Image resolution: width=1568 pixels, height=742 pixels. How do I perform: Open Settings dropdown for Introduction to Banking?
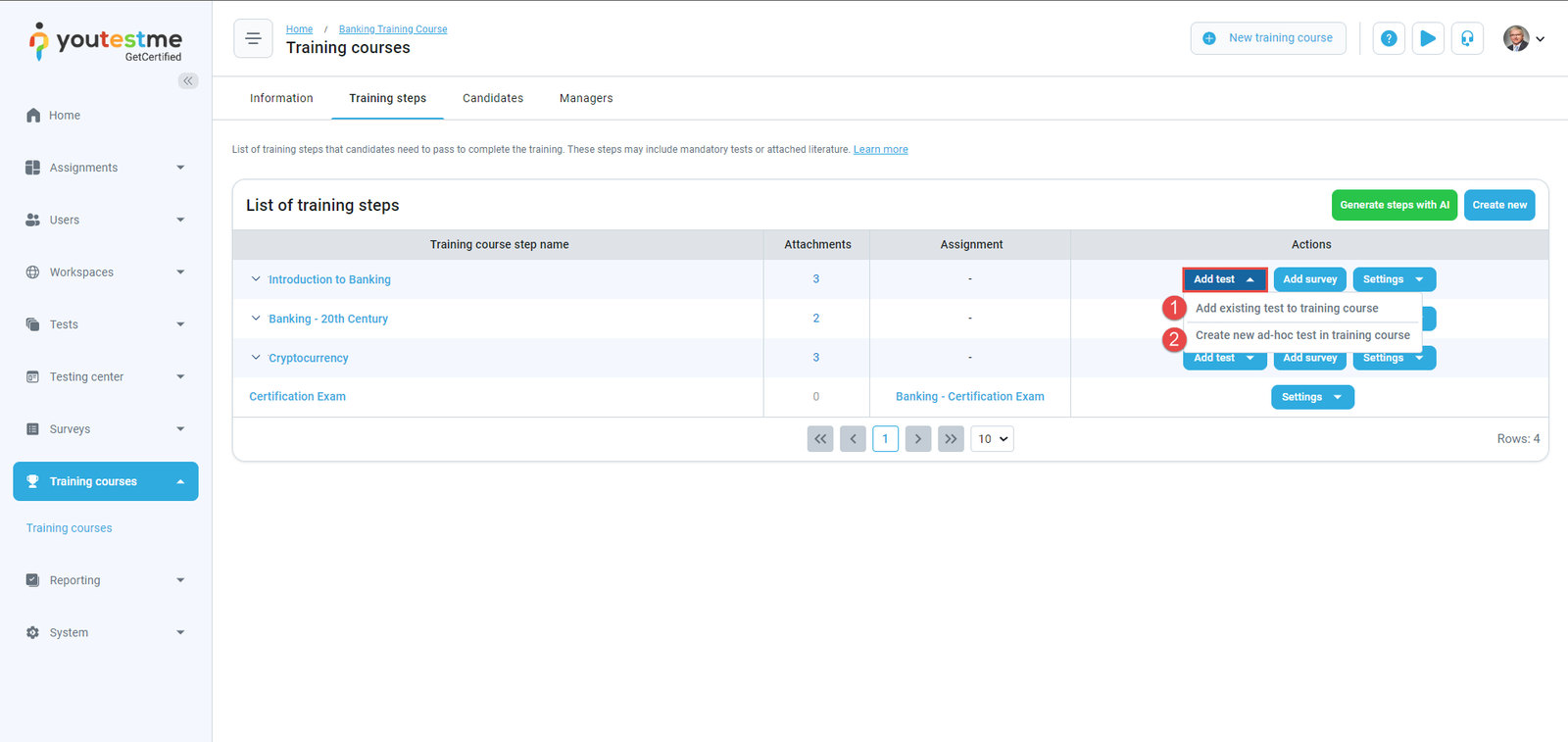tap(1394, 279)
